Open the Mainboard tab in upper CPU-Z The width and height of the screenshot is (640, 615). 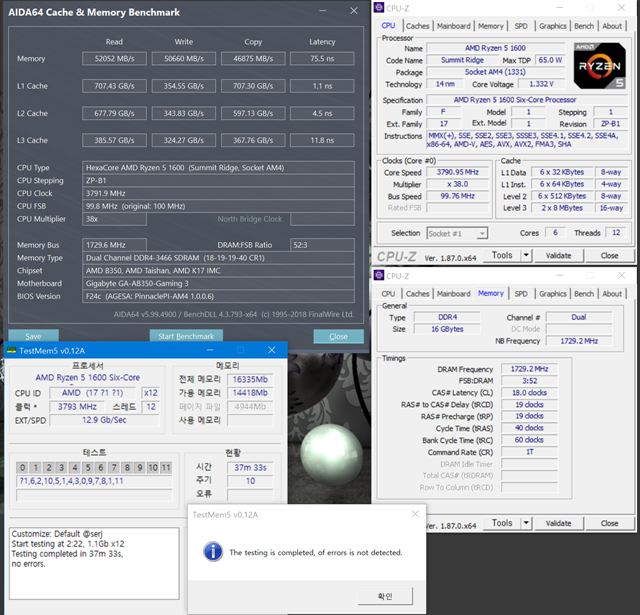coord(453,26)
